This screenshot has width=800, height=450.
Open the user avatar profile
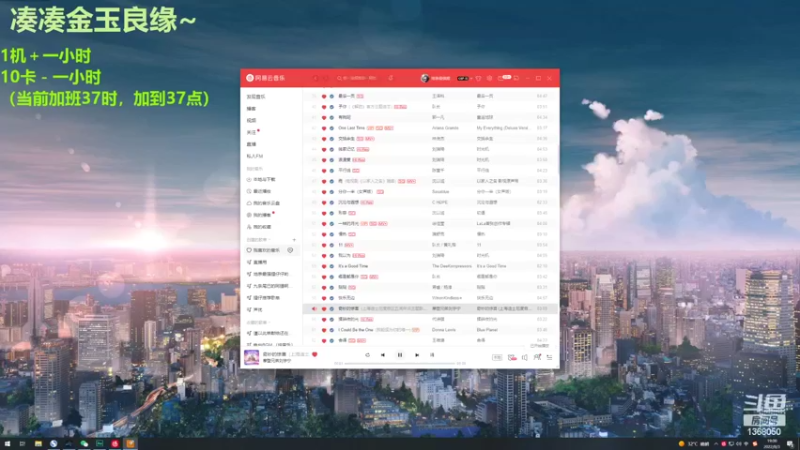pos(424,78)
